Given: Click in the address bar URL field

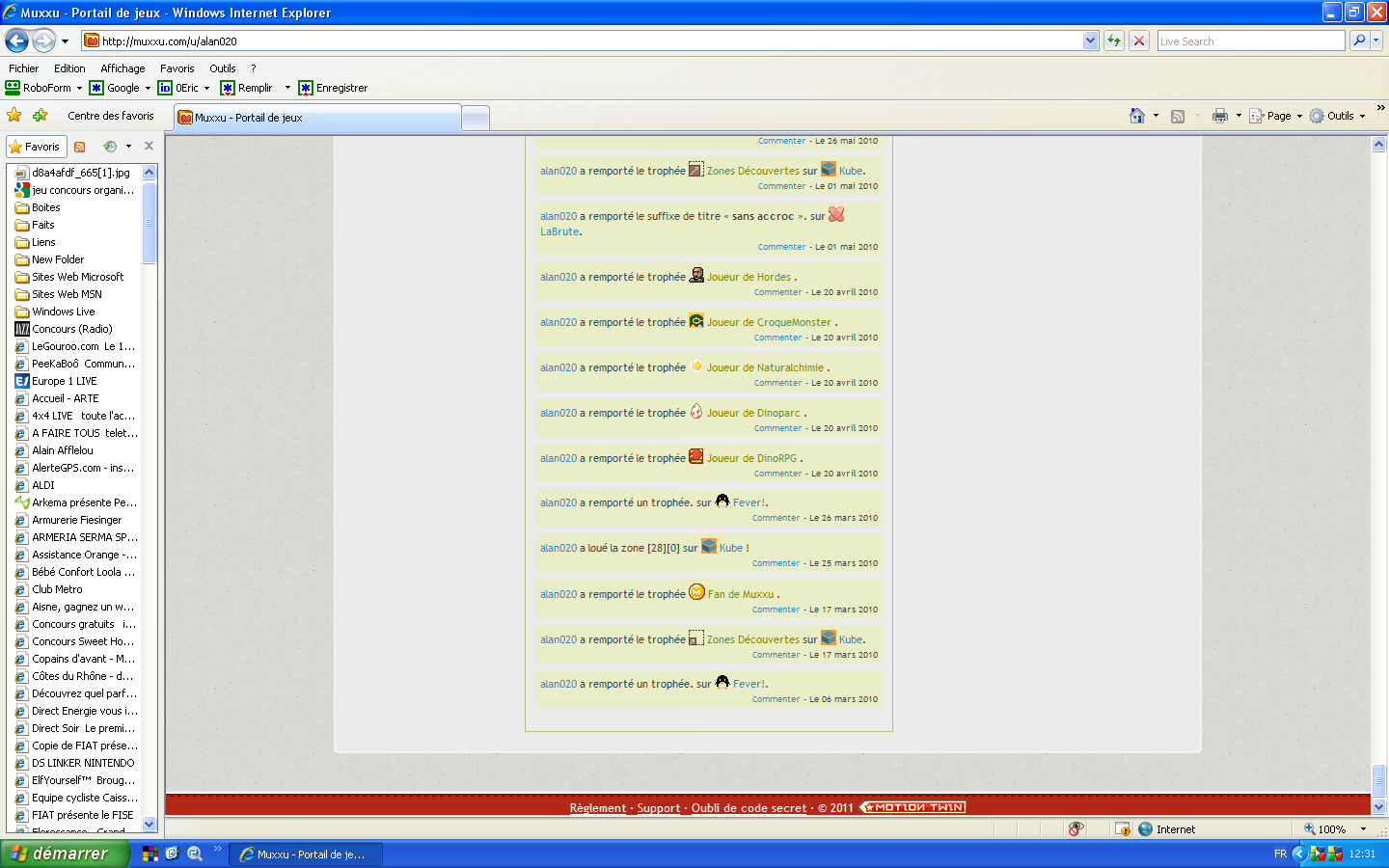Looking at the screenshot, I should (590, 41).
